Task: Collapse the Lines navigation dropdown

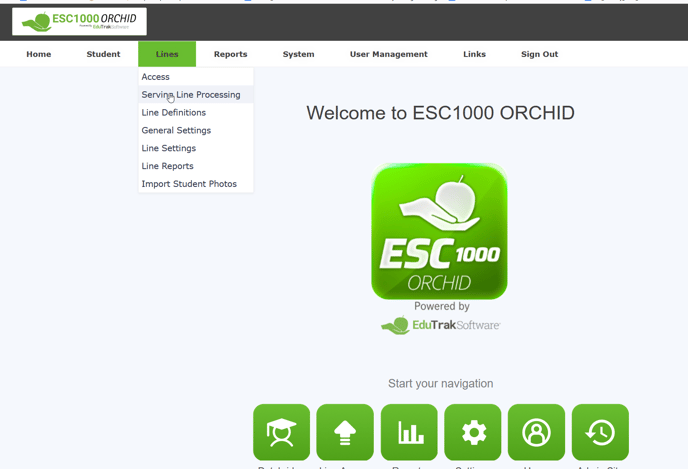Action: (167, 54)
